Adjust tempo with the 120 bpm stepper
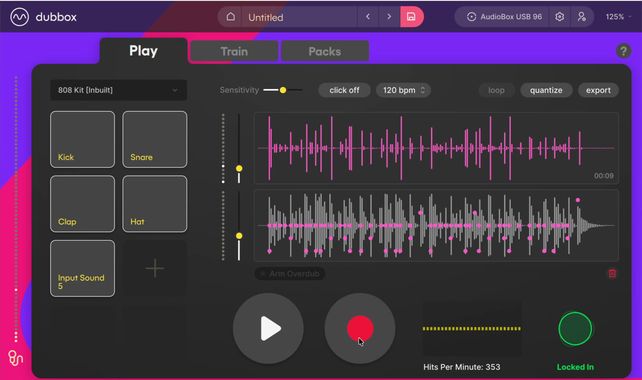This screenshot has height=380, width=642. pyautogui.click(x=403, y=90)
